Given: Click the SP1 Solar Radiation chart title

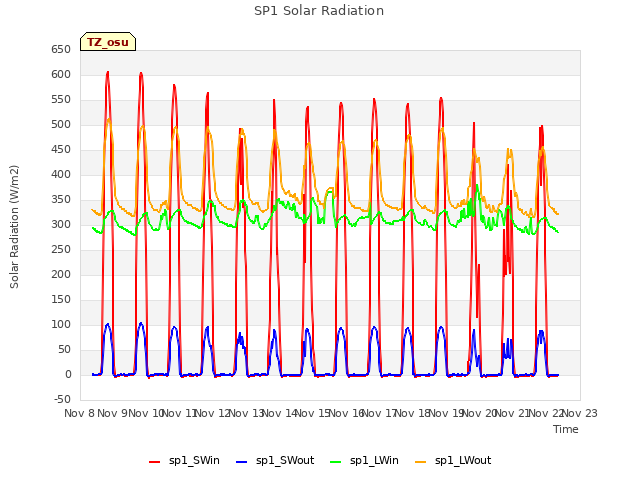Looking at the screenshot, I should point(319,11).
